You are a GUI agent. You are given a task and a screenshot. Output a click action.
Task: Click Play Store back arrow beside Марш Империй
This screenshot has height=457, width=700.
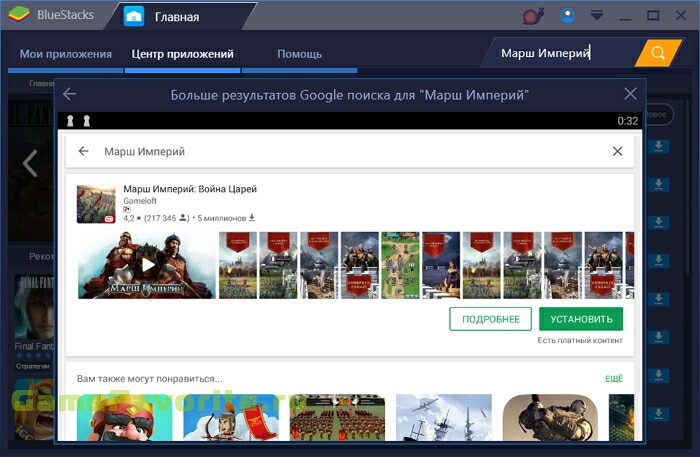[x=83, y=151]
